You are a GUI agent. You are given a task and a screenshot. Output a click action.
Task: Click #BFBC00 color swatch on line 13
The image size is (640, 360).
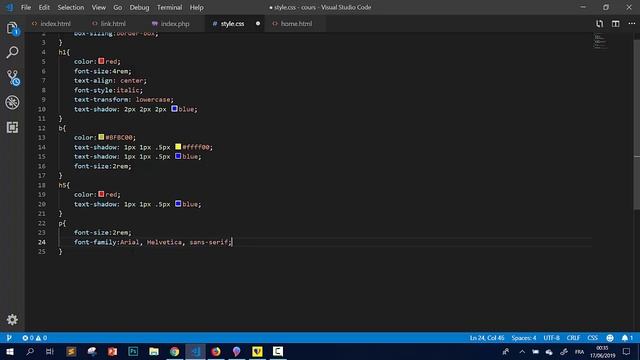(x=101, y=137)
